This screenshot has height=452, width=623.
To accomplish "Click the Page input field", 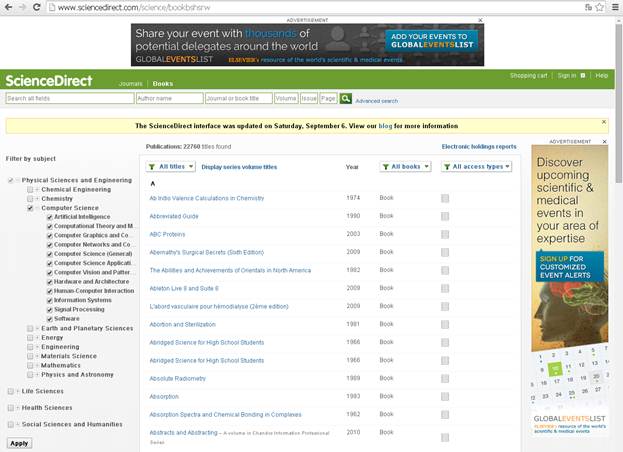I will tap(328, 98).
